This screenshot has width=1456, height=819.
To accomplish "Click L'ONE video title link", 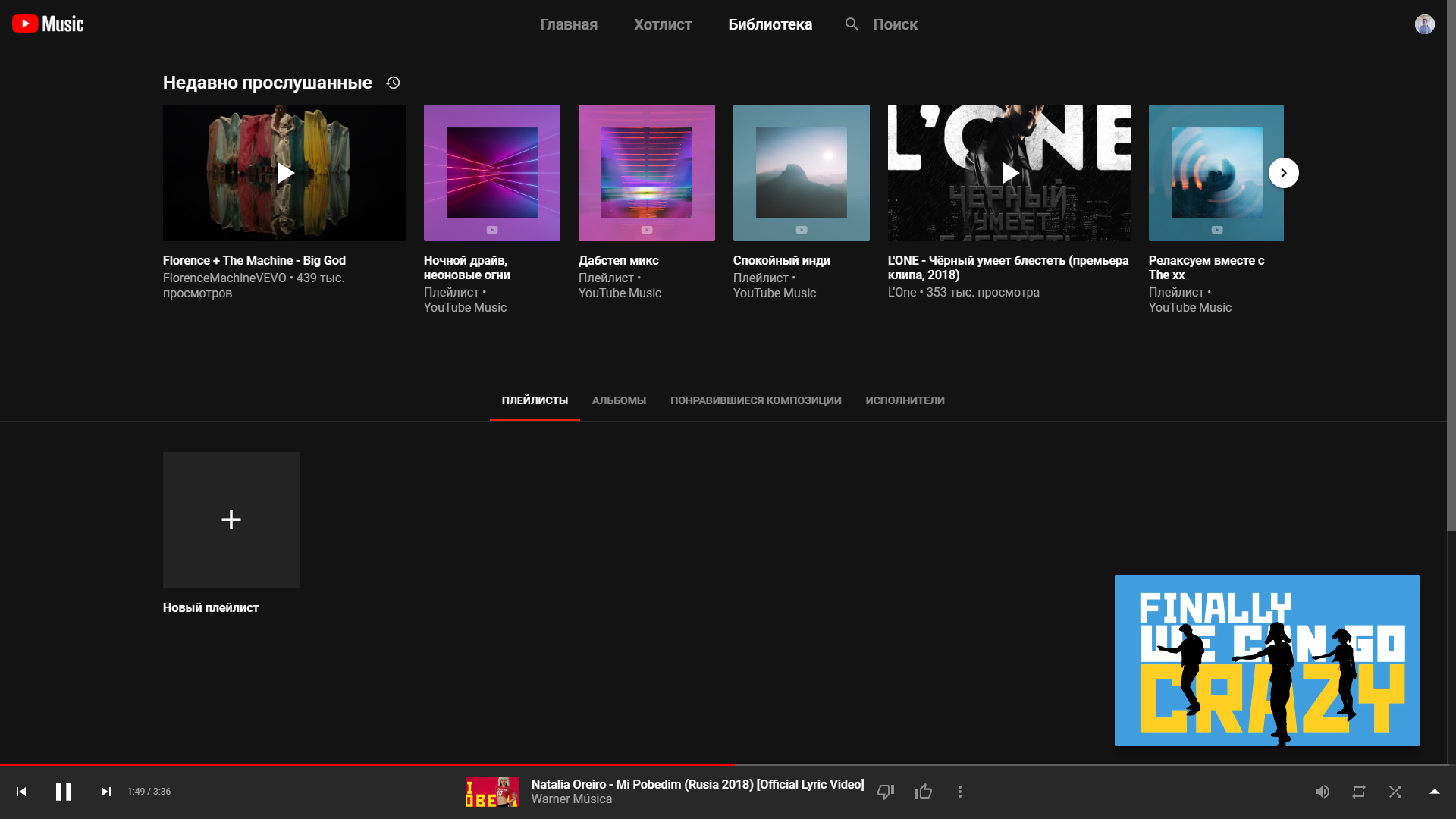I will coord(1008,268).
